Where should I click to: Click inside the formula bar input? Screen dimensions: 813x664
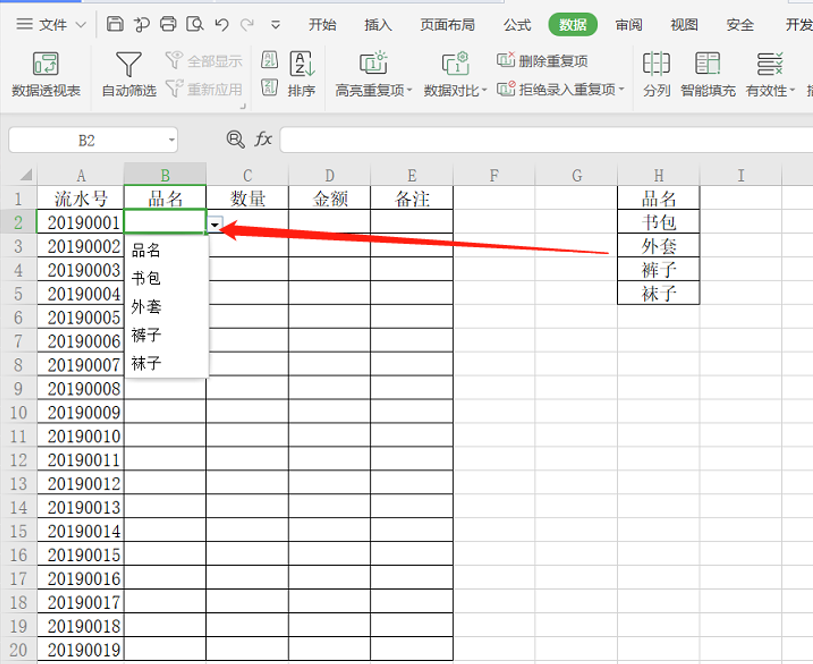[546, 140]
